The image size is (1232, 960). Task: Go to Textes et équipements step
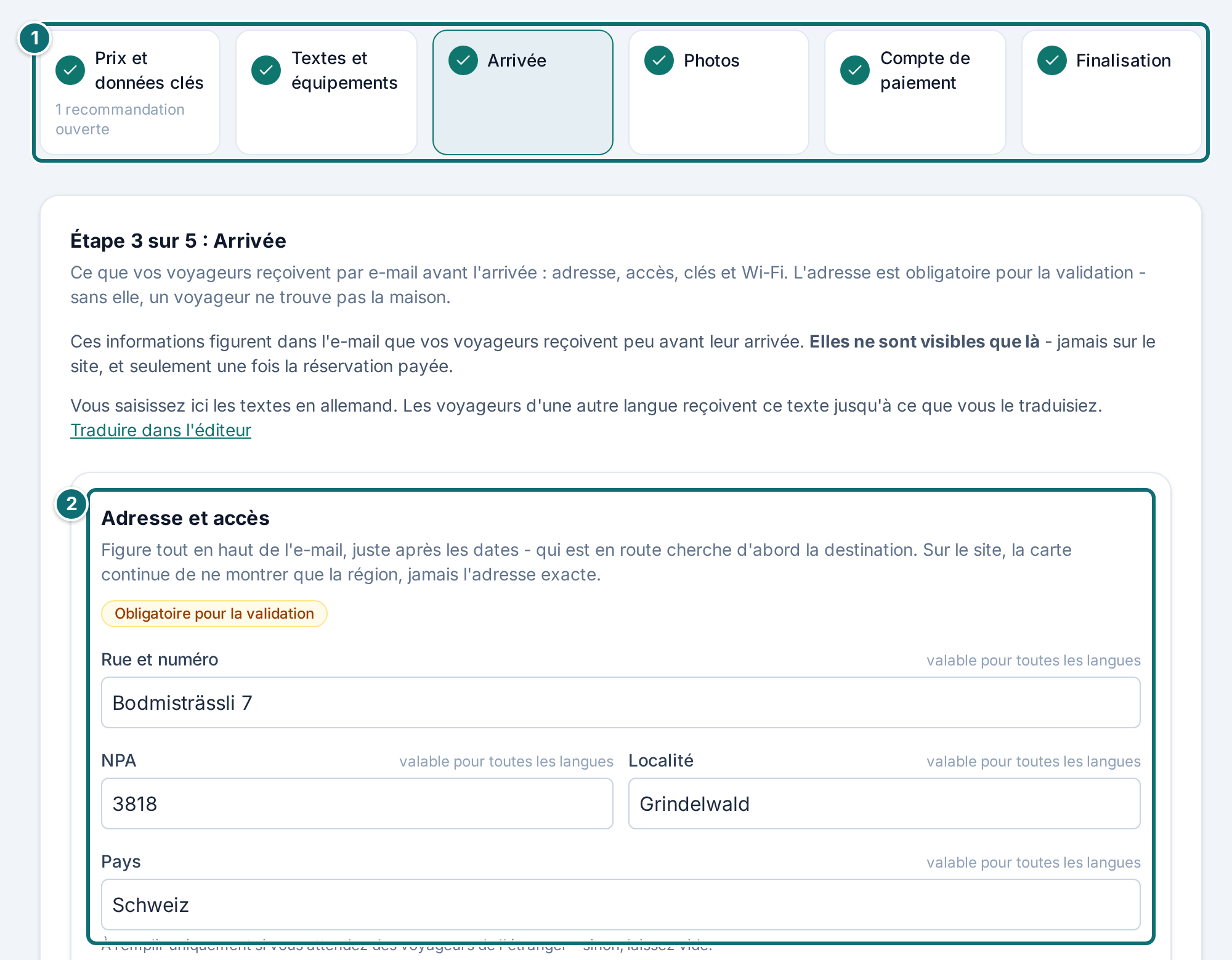coord(326,92)
